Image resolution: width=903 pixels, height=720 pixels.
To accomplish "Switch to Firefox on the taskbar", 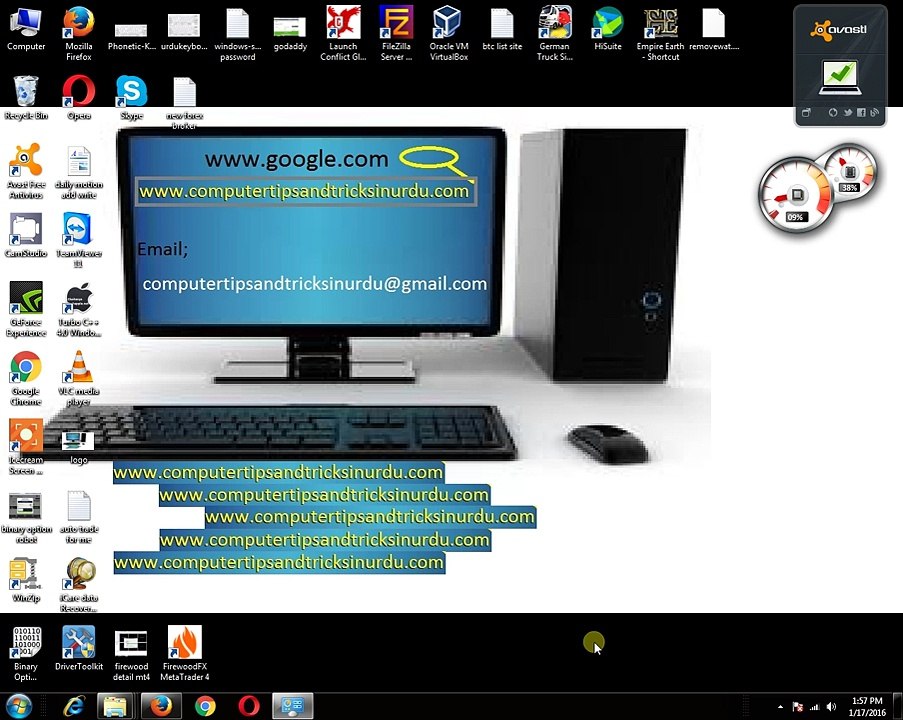I will [x=161, y=706].
